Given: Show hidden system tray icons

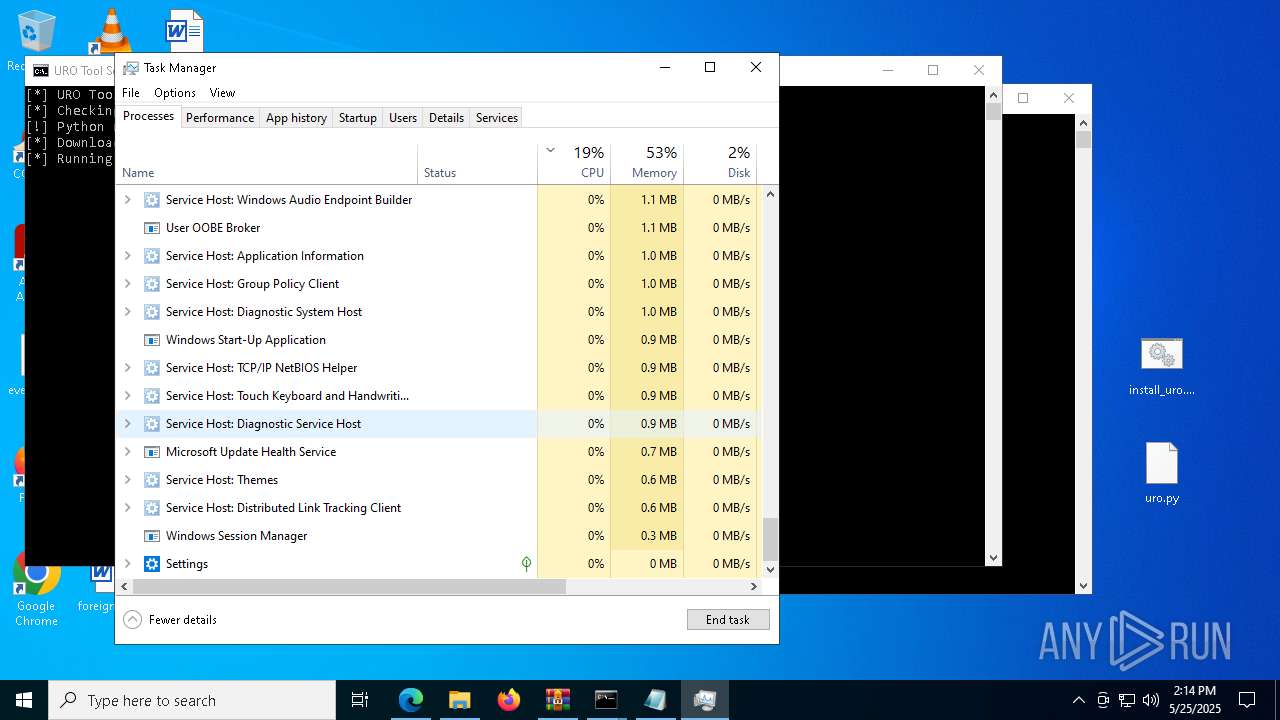Looking at the screenshot, I should click(1078, 700).
